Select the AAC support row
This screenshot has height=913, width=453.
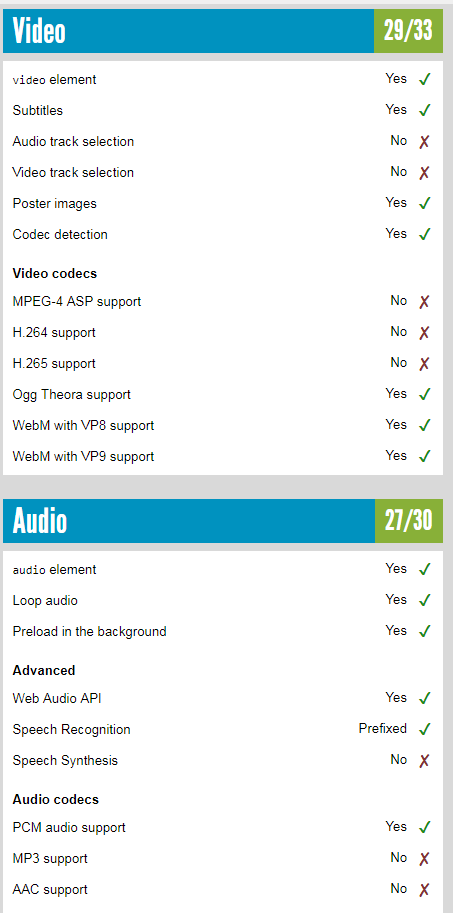click(x=223, y=889)
